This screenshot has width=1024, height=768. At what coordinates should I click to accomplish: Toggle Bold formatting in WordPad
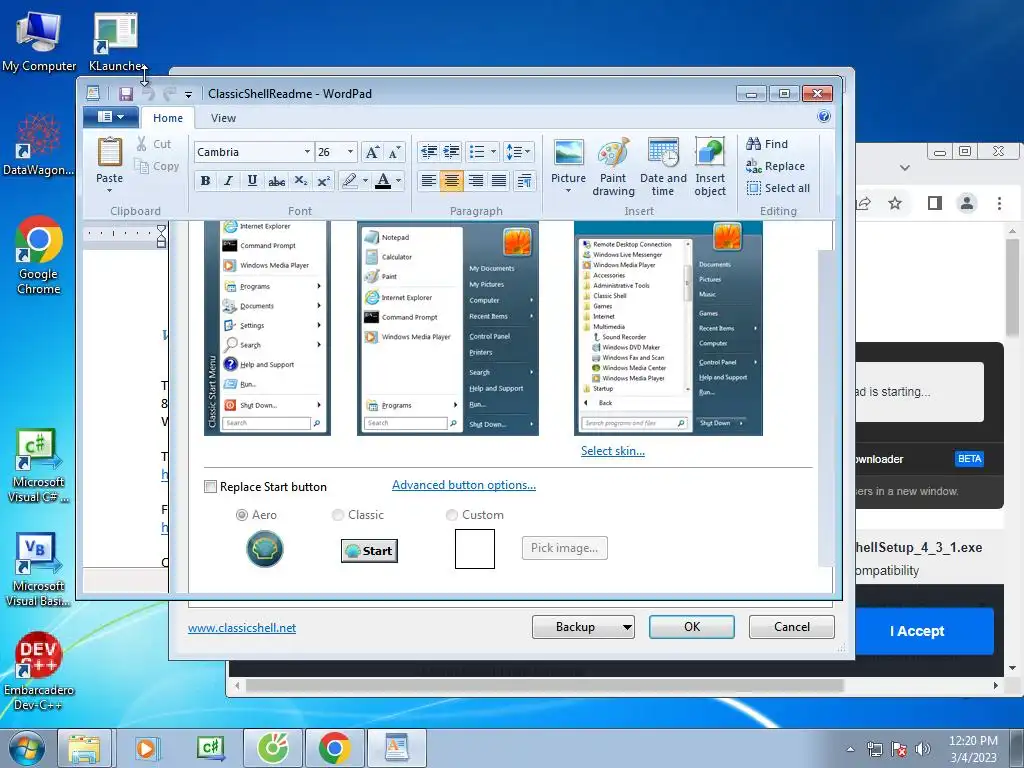pyautogui.click(x=205, y=181)
